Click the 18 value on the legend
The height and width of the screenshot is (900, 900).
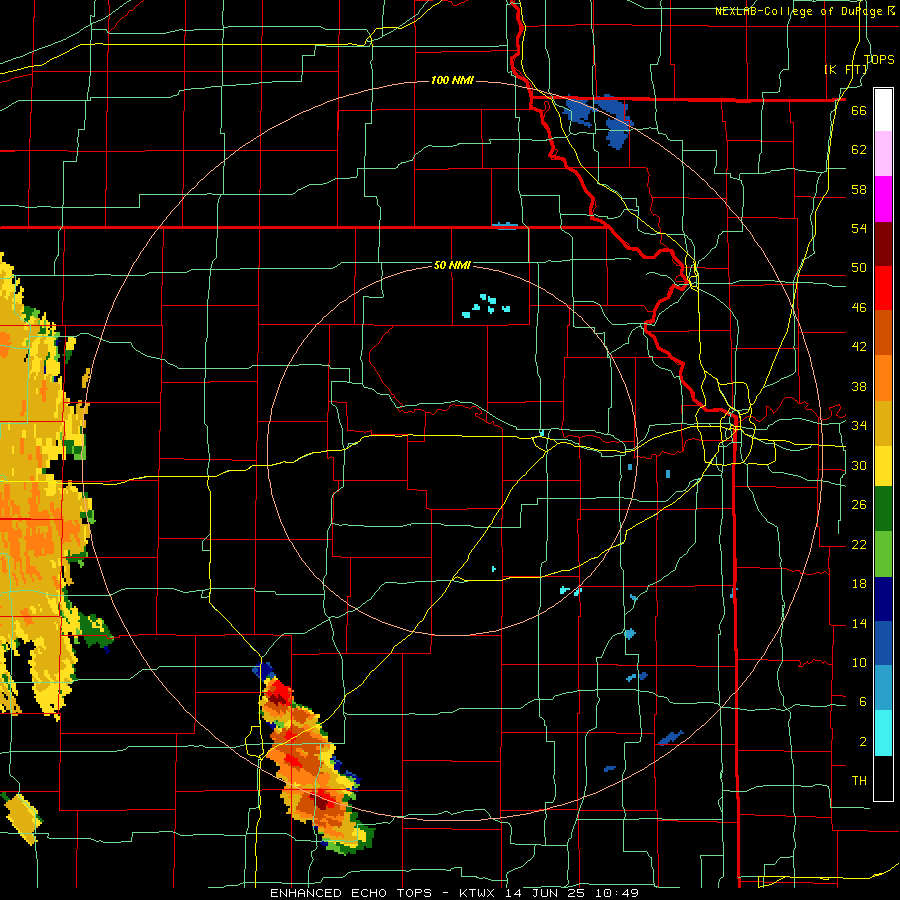[859, 584]
